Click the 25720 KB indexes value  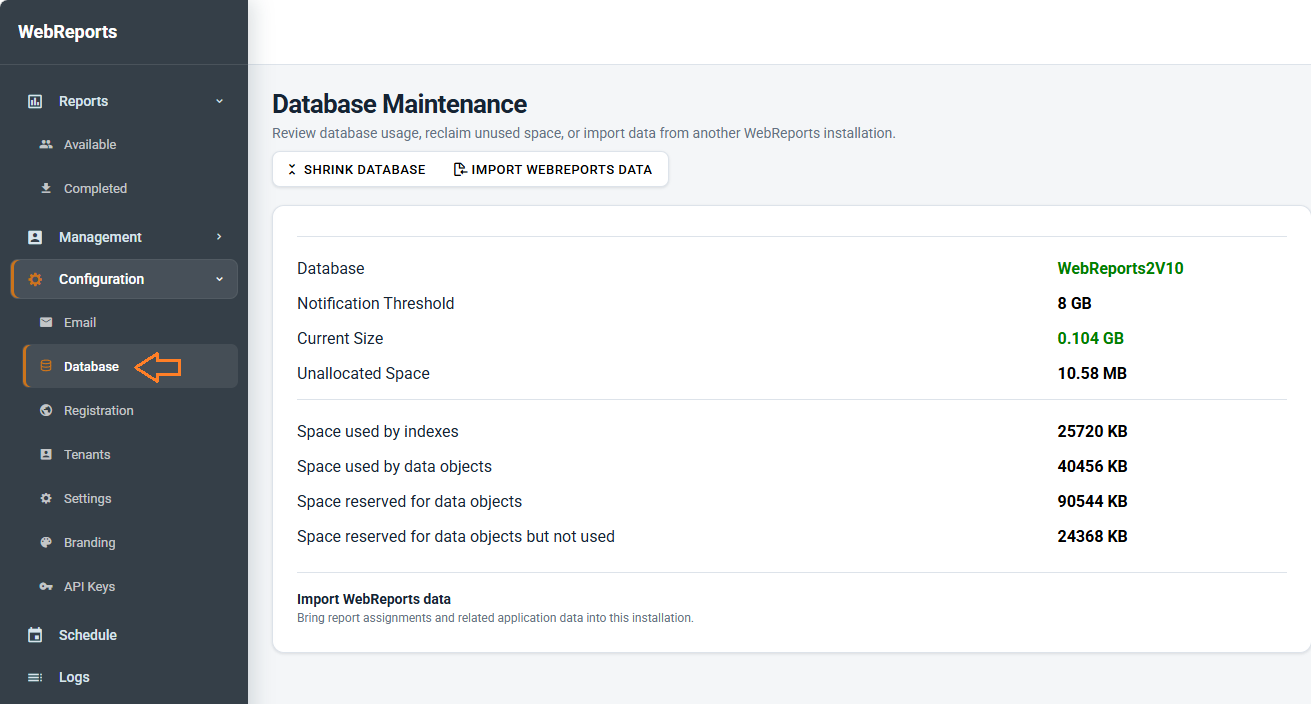click(x=1092, y=431)
